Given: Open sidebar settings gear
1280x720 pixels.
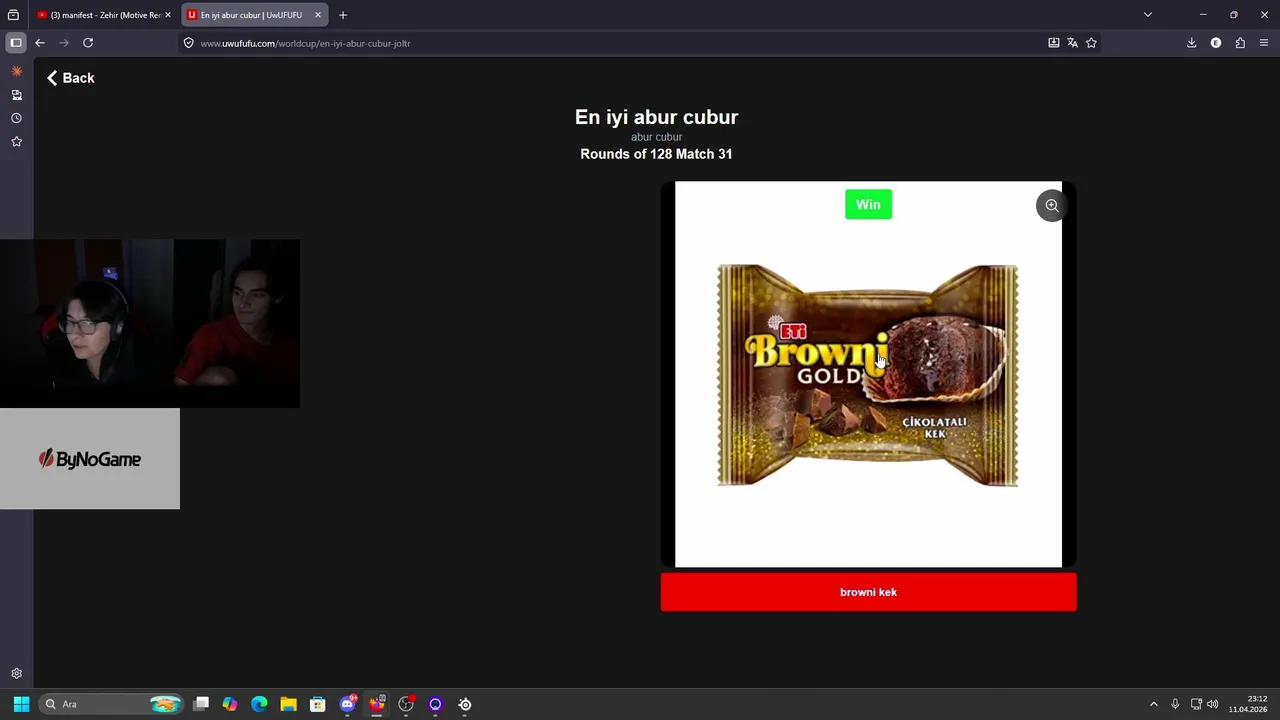Looking at the screenshot, I should pos(16,674).
